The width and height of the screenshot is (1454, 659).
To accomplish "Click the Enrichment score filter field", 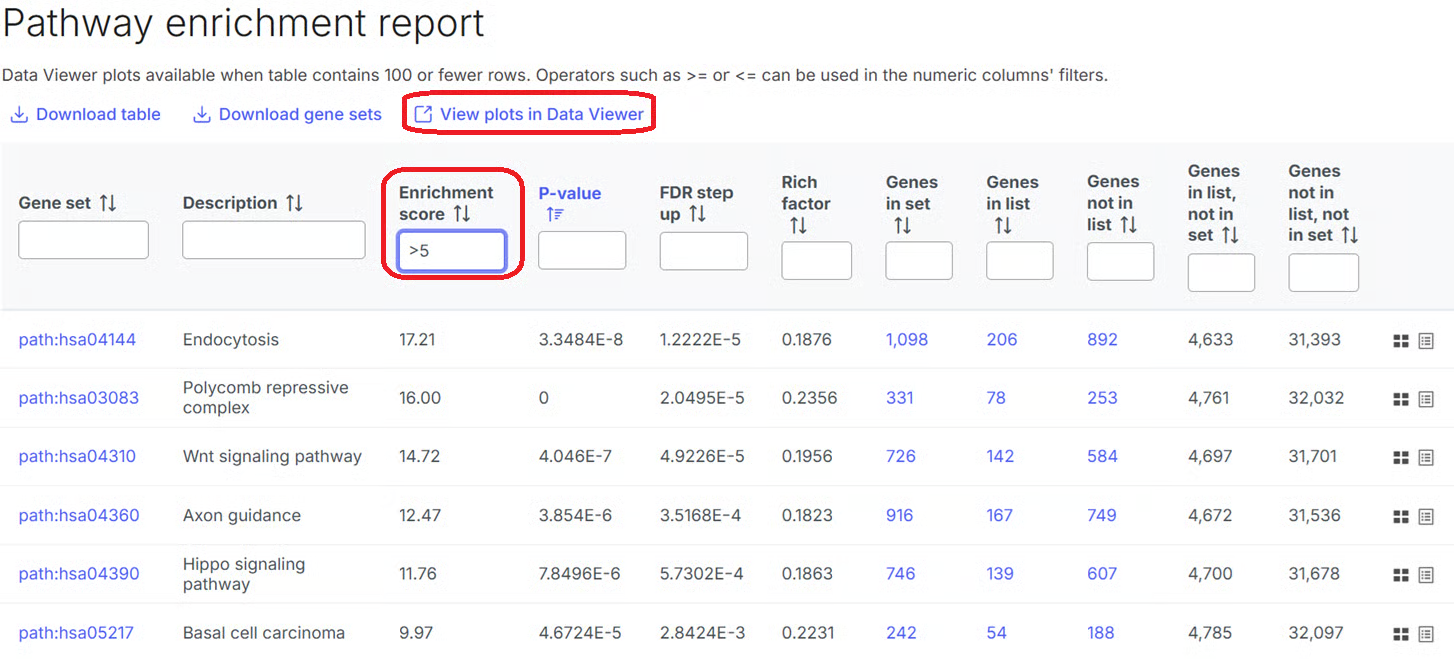I will point(452,251).
